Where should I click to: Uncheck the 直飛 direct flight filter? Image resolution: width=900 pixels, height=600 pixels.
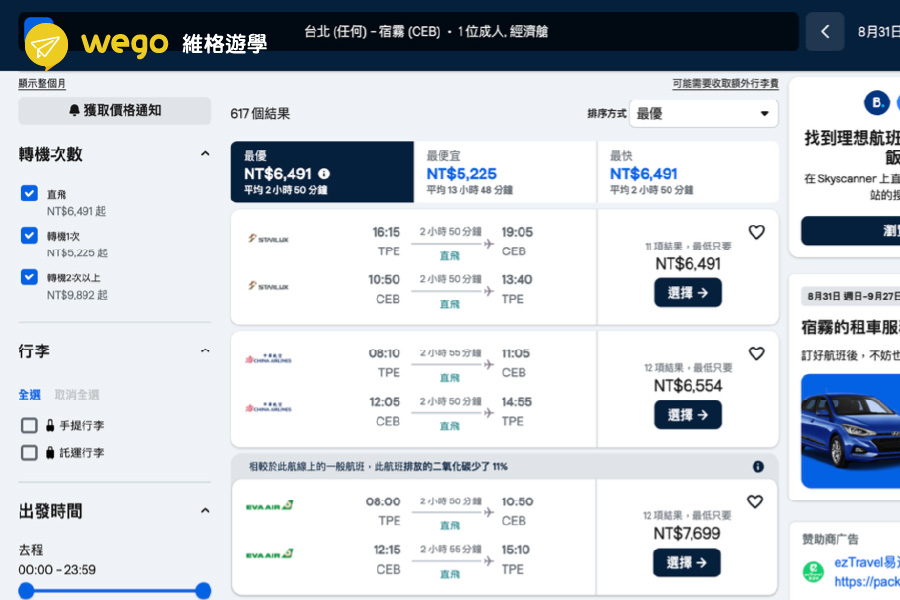[x=29, y=194]
